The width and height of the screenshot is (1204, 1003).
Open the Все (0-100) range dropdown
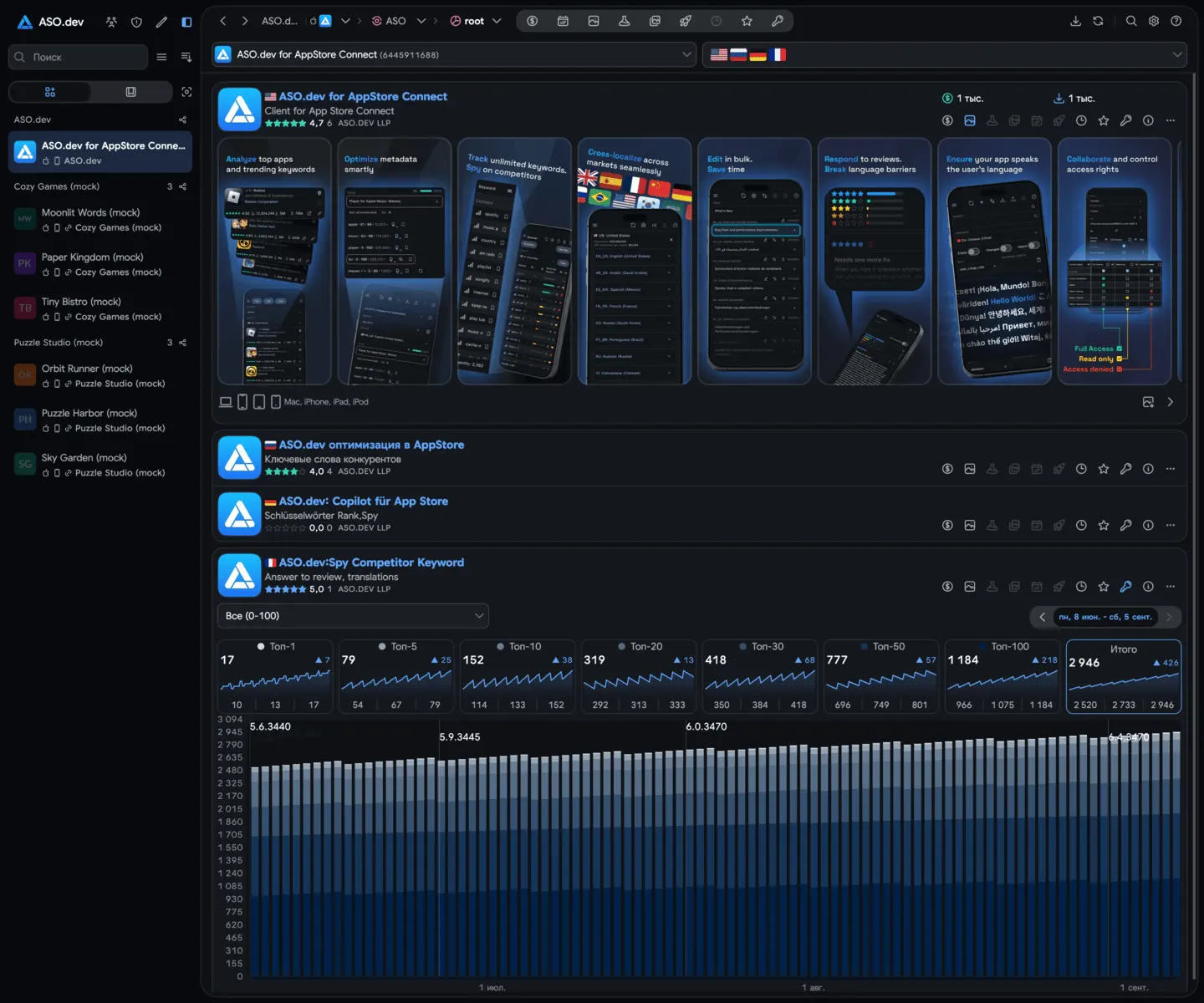click(353, 616)
